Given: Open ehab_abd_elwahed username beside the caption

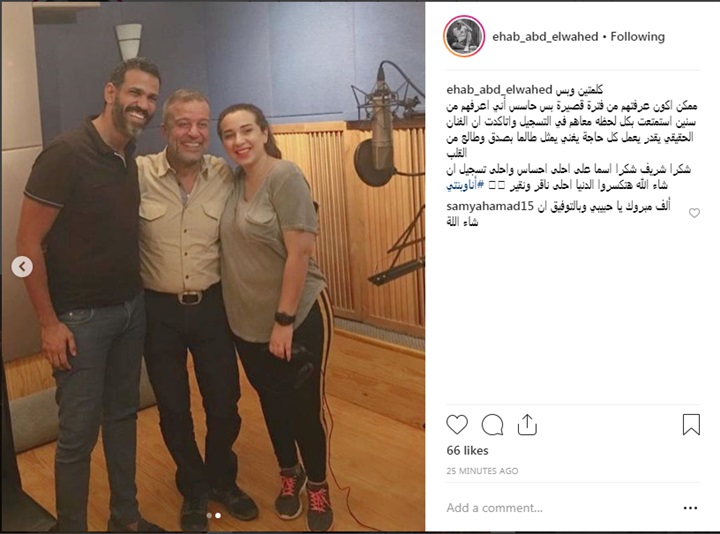Looking at the screenshot, I should (499, 90).
